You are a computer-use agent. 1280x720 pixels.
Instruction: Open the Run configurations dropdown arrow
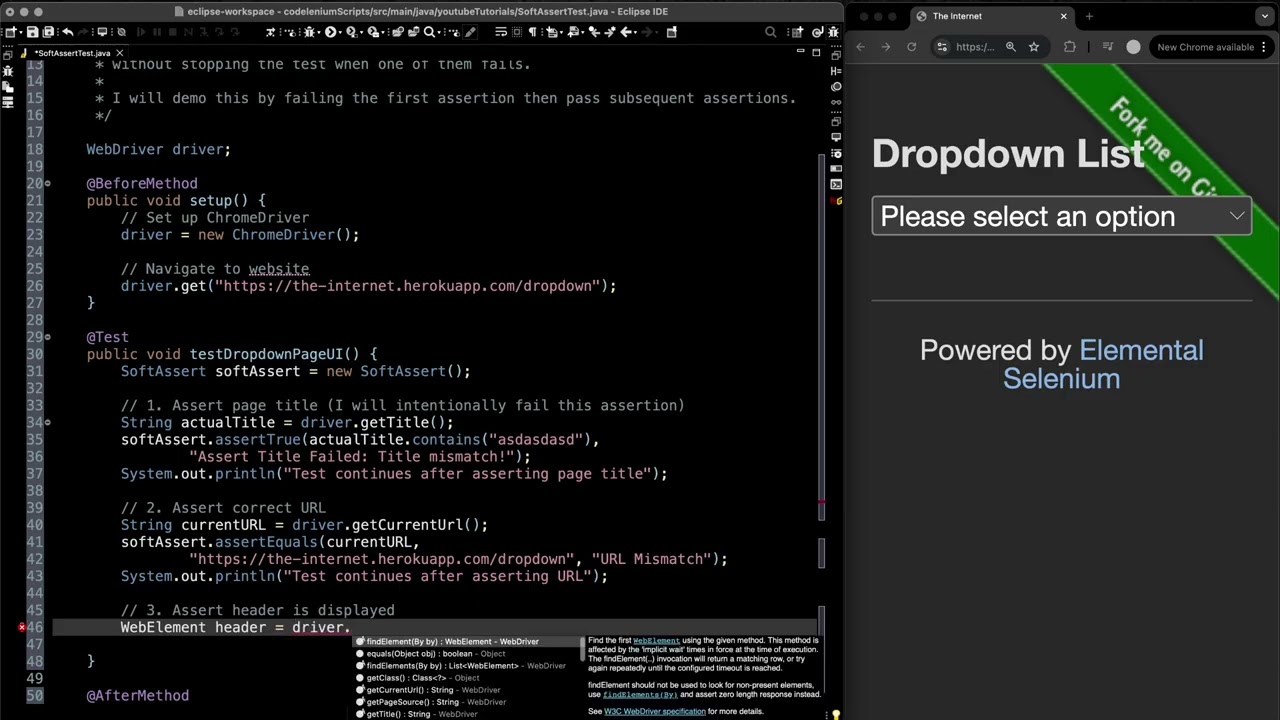point(341,32)
